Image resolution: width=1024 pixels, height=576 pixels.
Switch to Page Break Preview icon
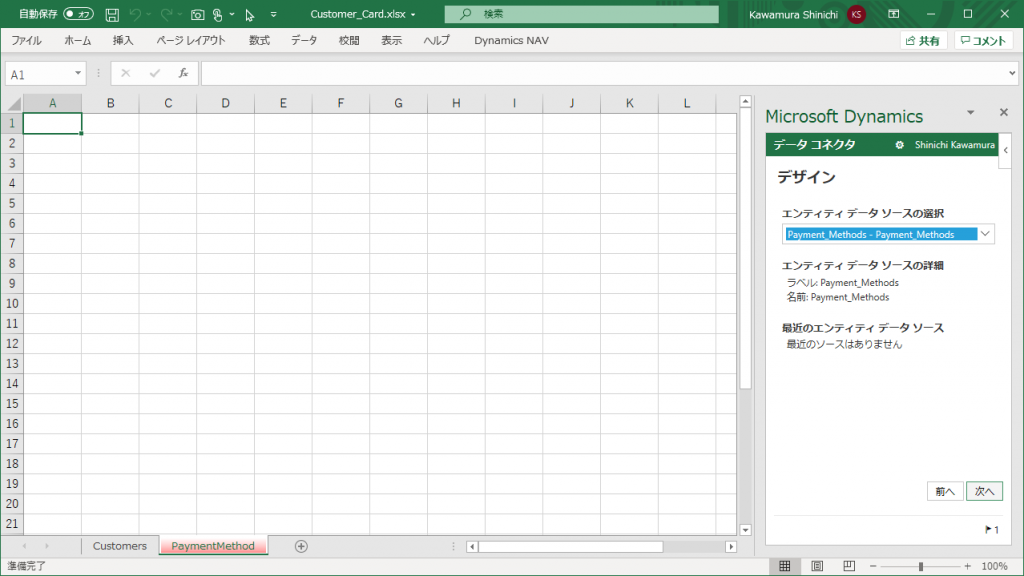[849, 566]
